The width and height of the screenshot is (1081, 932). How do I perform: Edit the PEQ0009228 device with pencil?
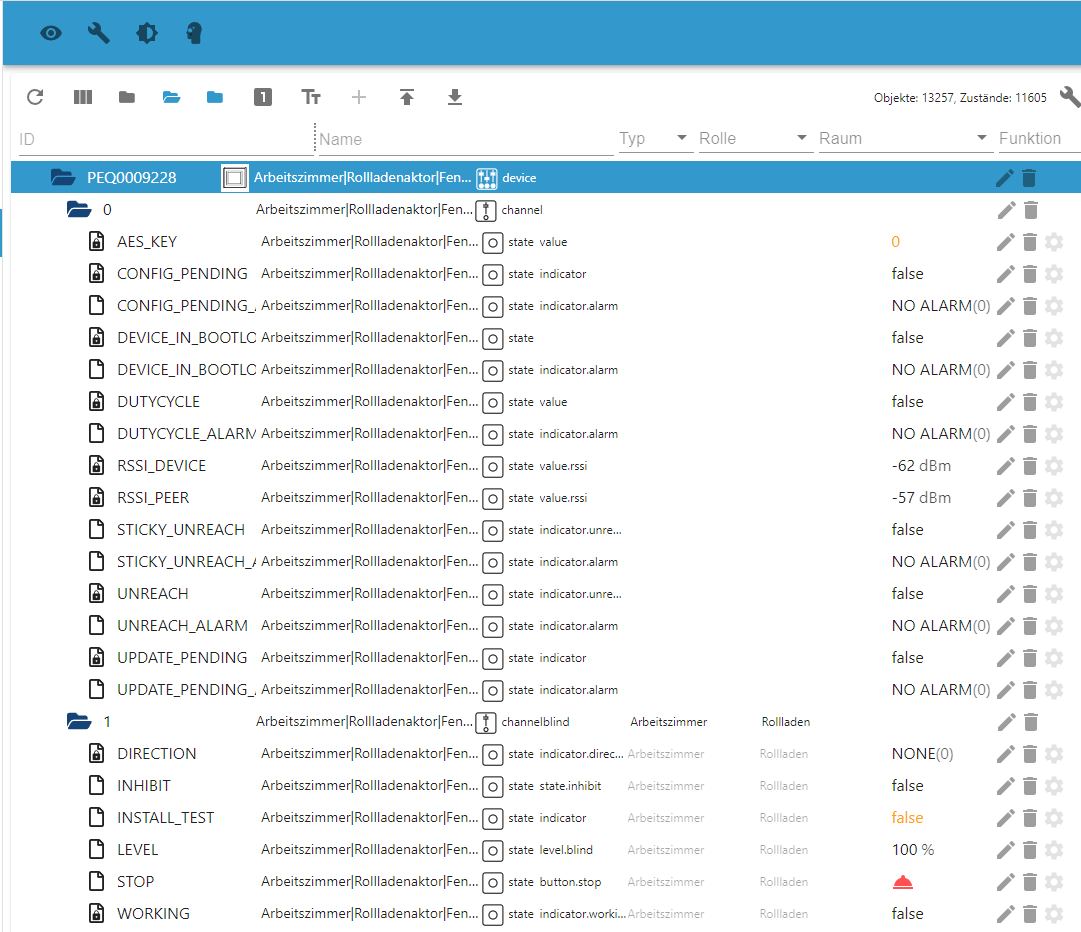tap(1005, 178)
